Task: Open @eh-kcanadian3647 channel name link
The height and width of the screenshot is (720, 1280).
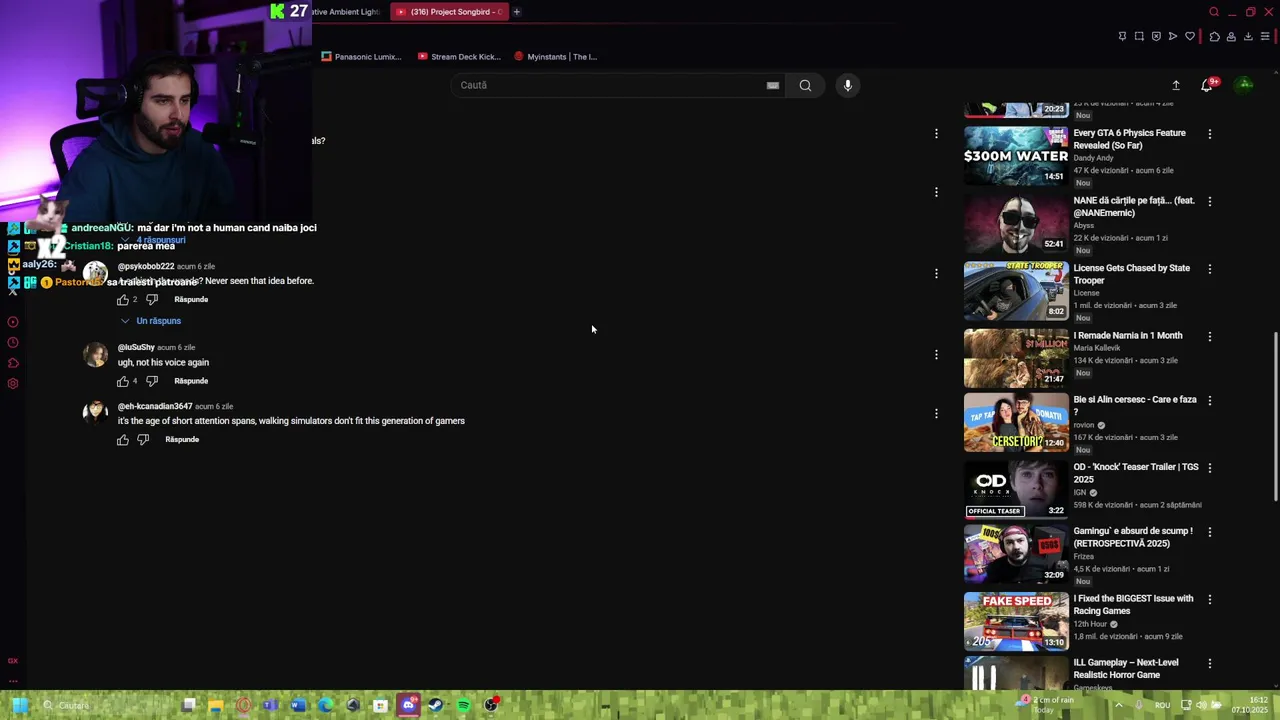Action: 155,407
